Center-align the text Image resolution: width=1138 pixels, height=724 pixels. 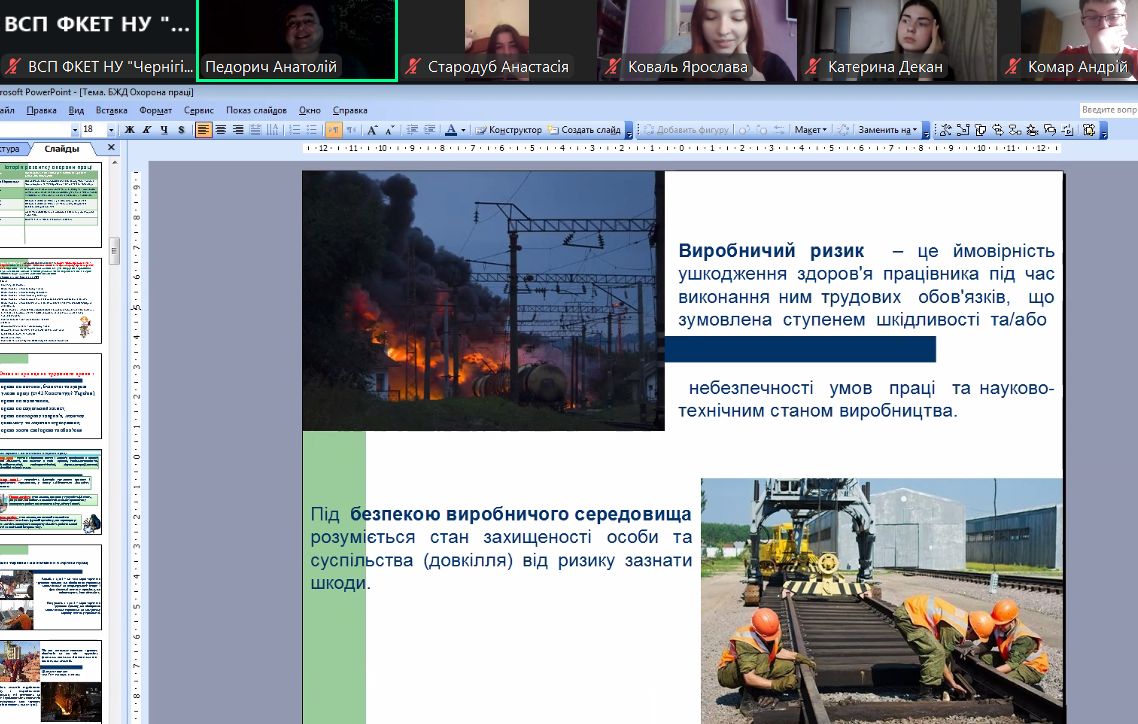pyautogui.click(x=221, y=130)
